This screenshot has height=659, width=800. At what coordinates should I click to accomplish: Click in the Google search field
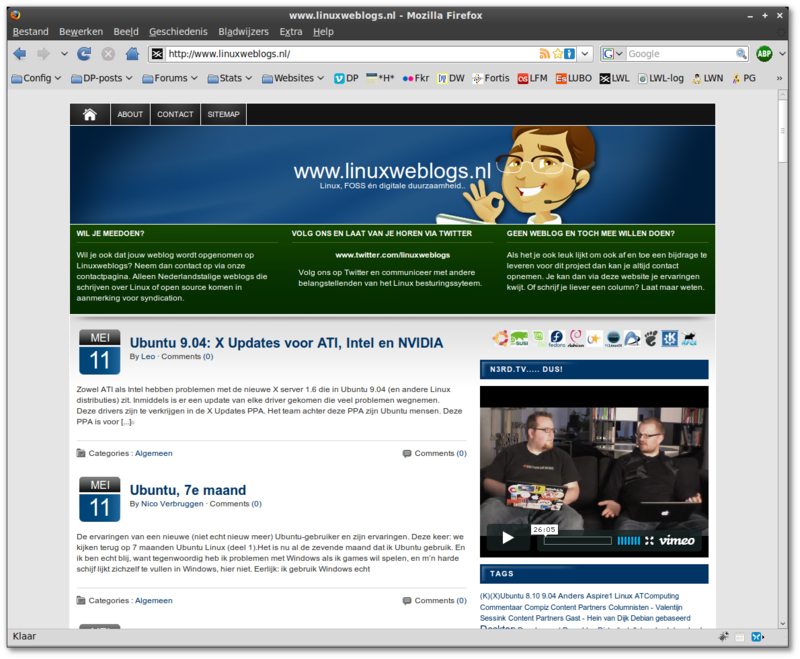click(680, 54)
